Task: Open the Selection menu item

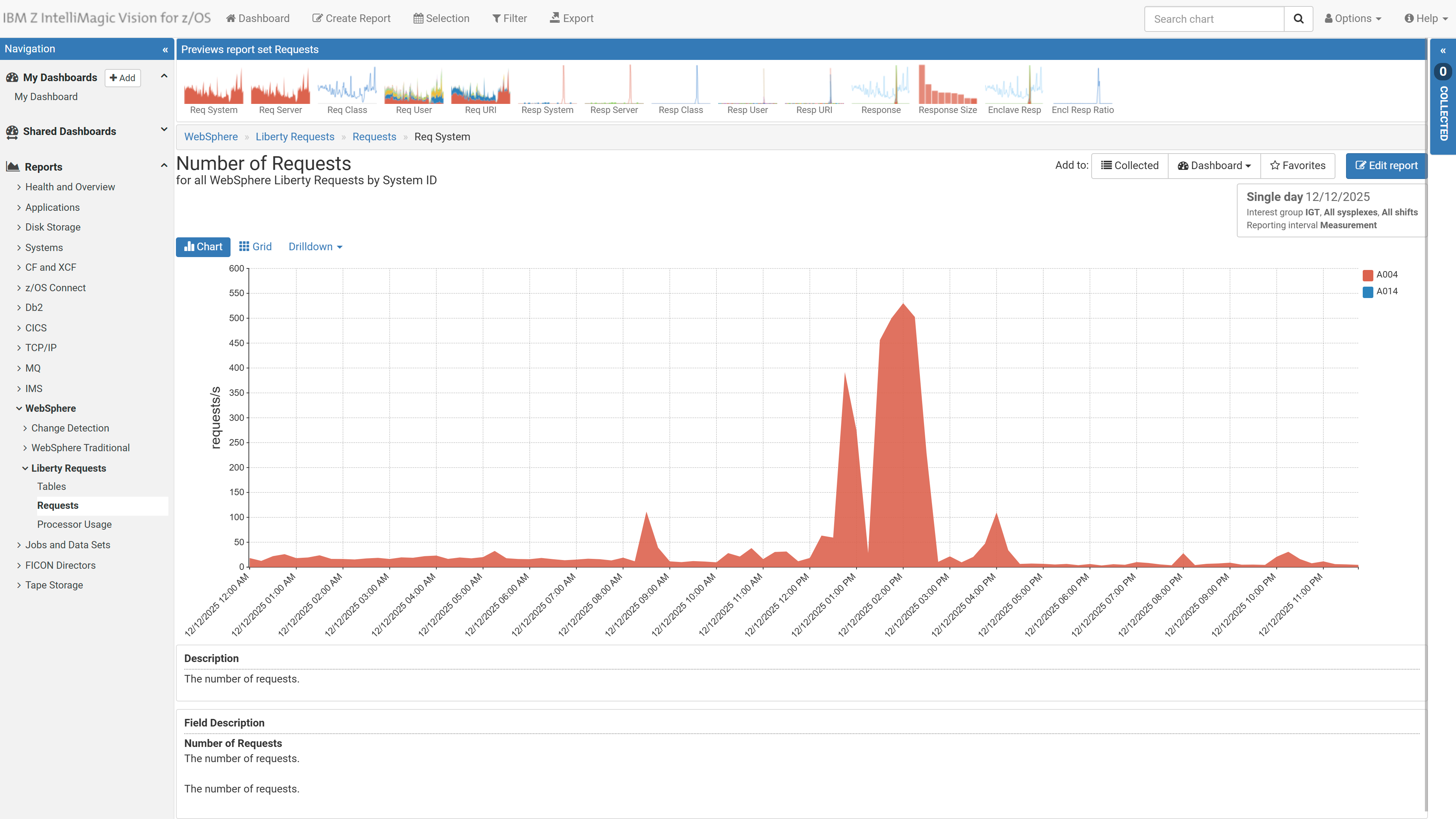Action: pos(441,19)
